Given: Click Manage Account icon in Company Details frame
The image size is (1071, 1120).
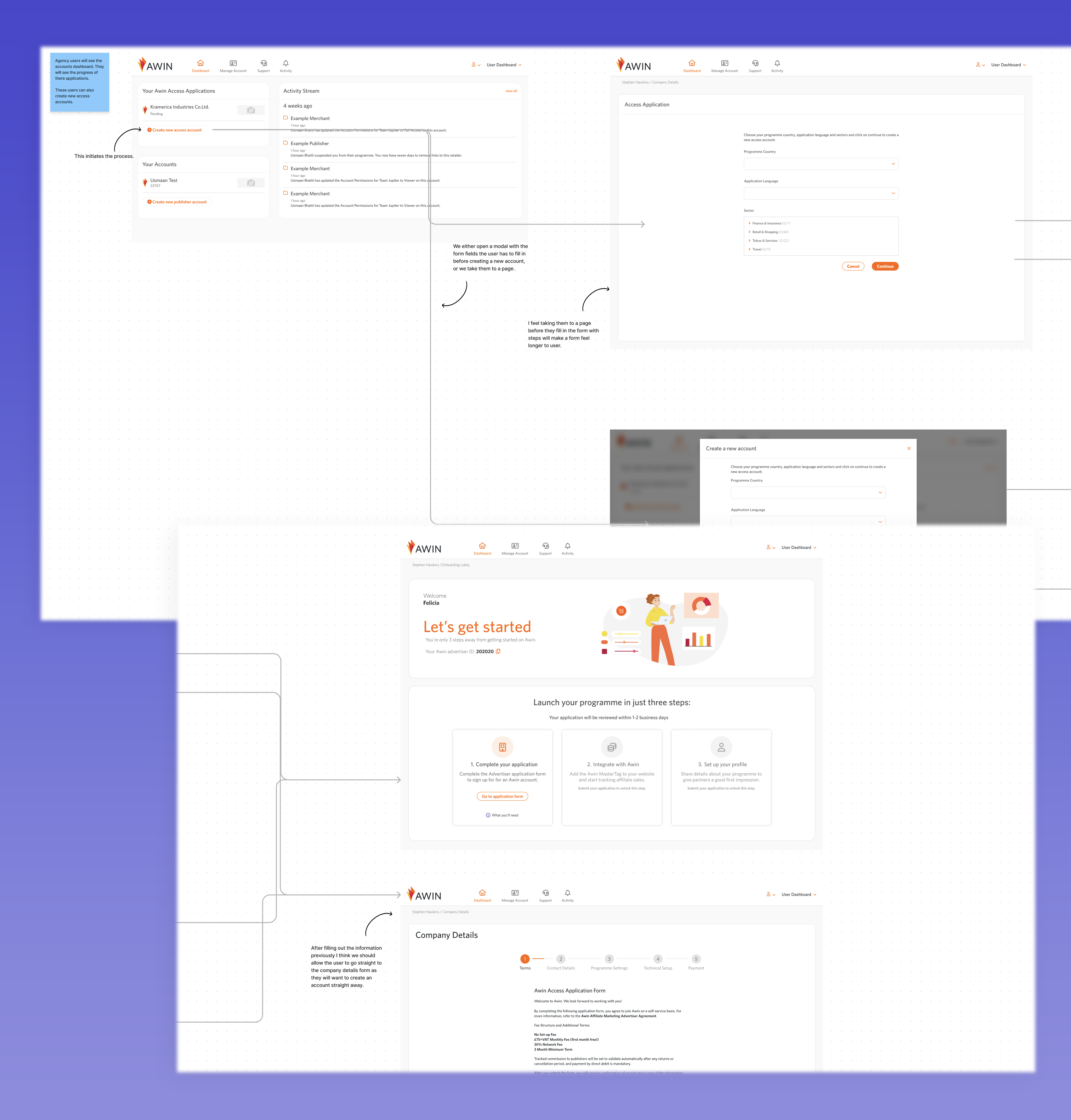Looking at the screenshot, I should coord(514,893).
